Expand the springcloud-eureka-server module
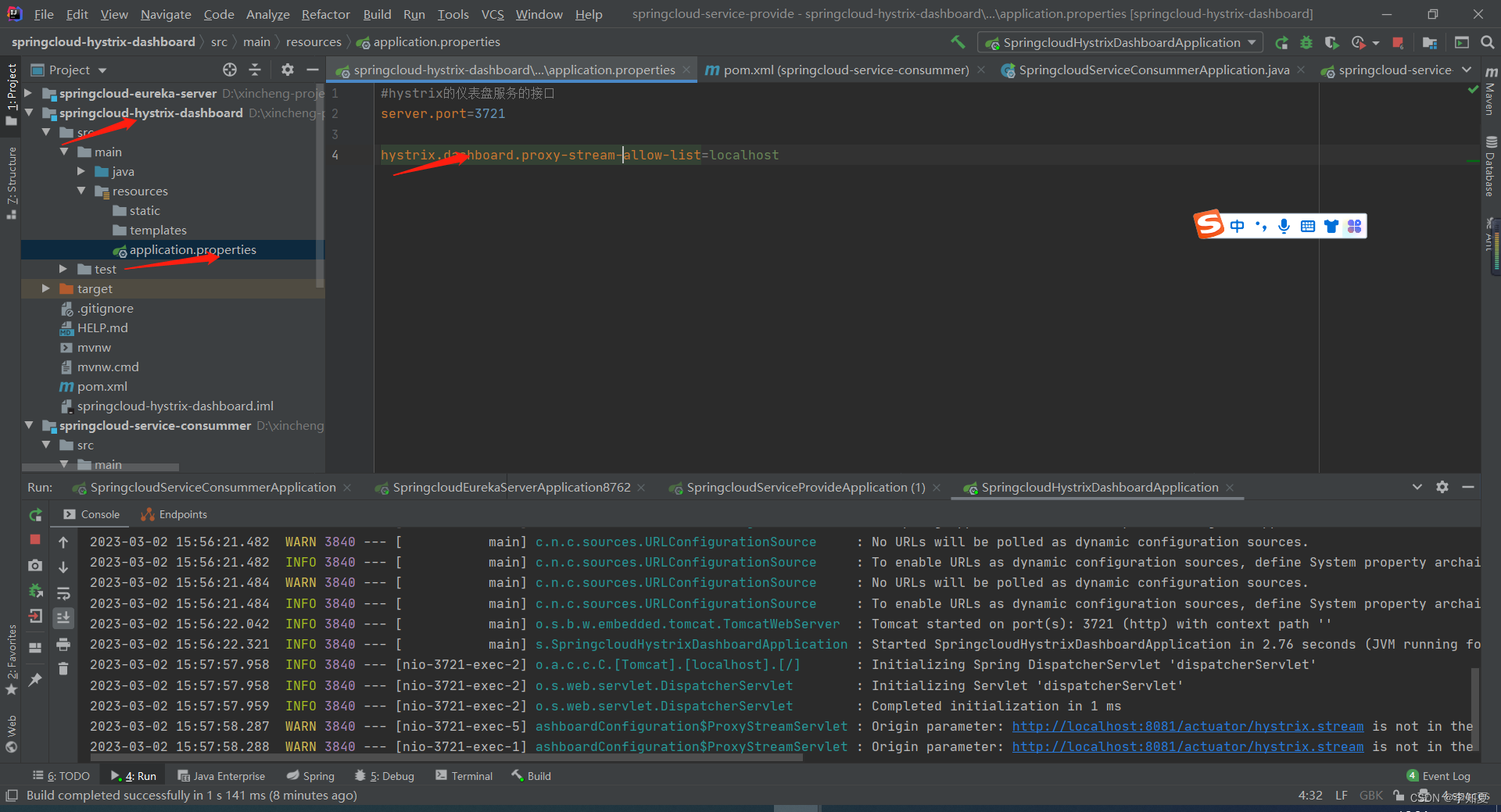Screen dimensions: 1501x812 coord(29,93)
